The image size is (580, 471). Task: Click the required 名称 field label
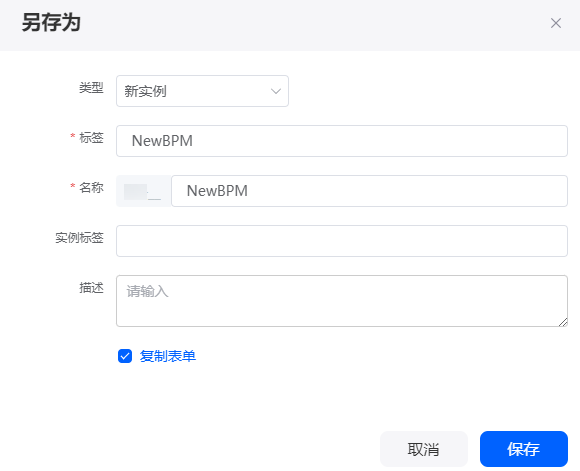tap(91, 188)
